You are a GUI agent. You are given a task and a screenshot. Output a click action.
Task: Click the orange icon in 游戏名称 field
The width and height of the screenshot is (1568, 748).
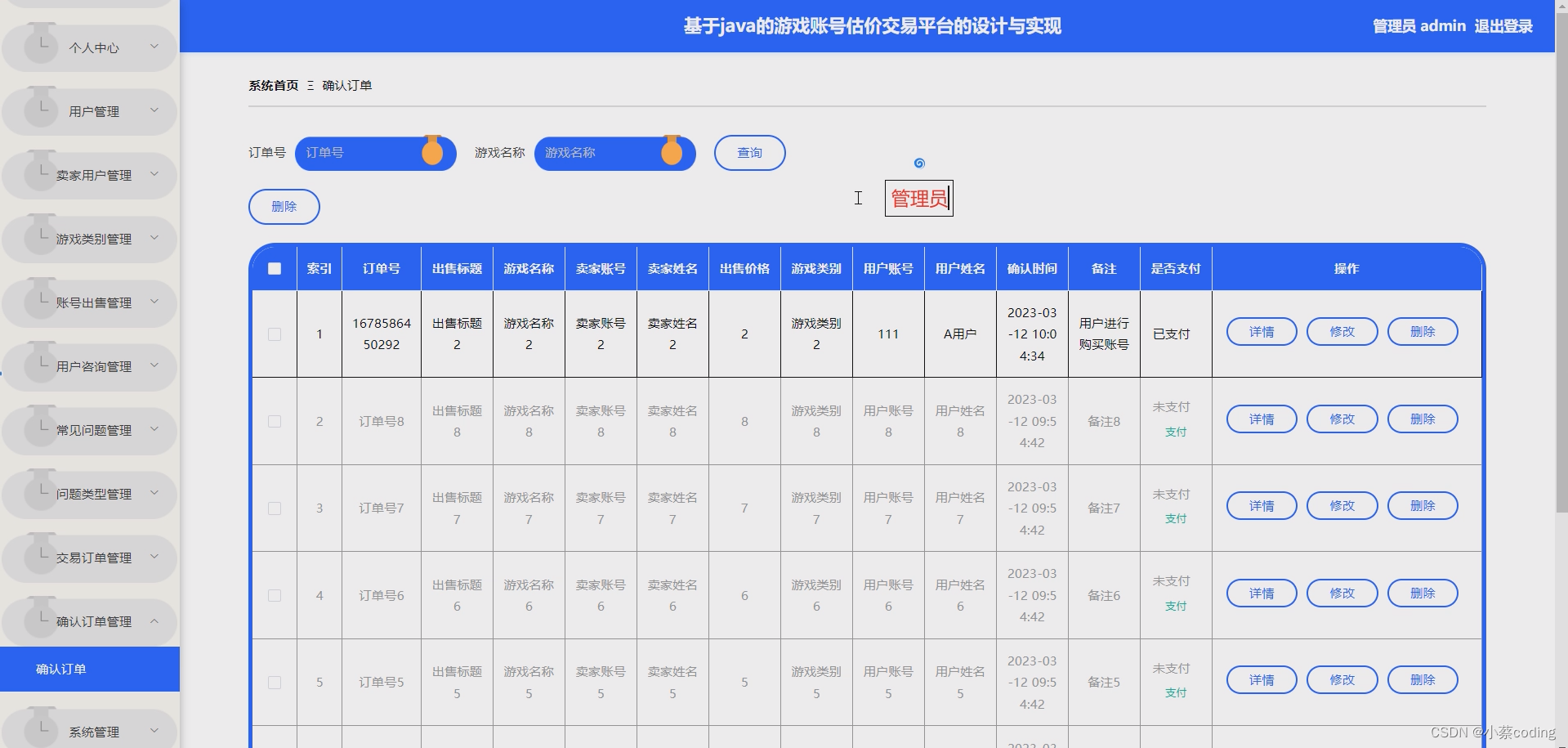tap(672, 150)
